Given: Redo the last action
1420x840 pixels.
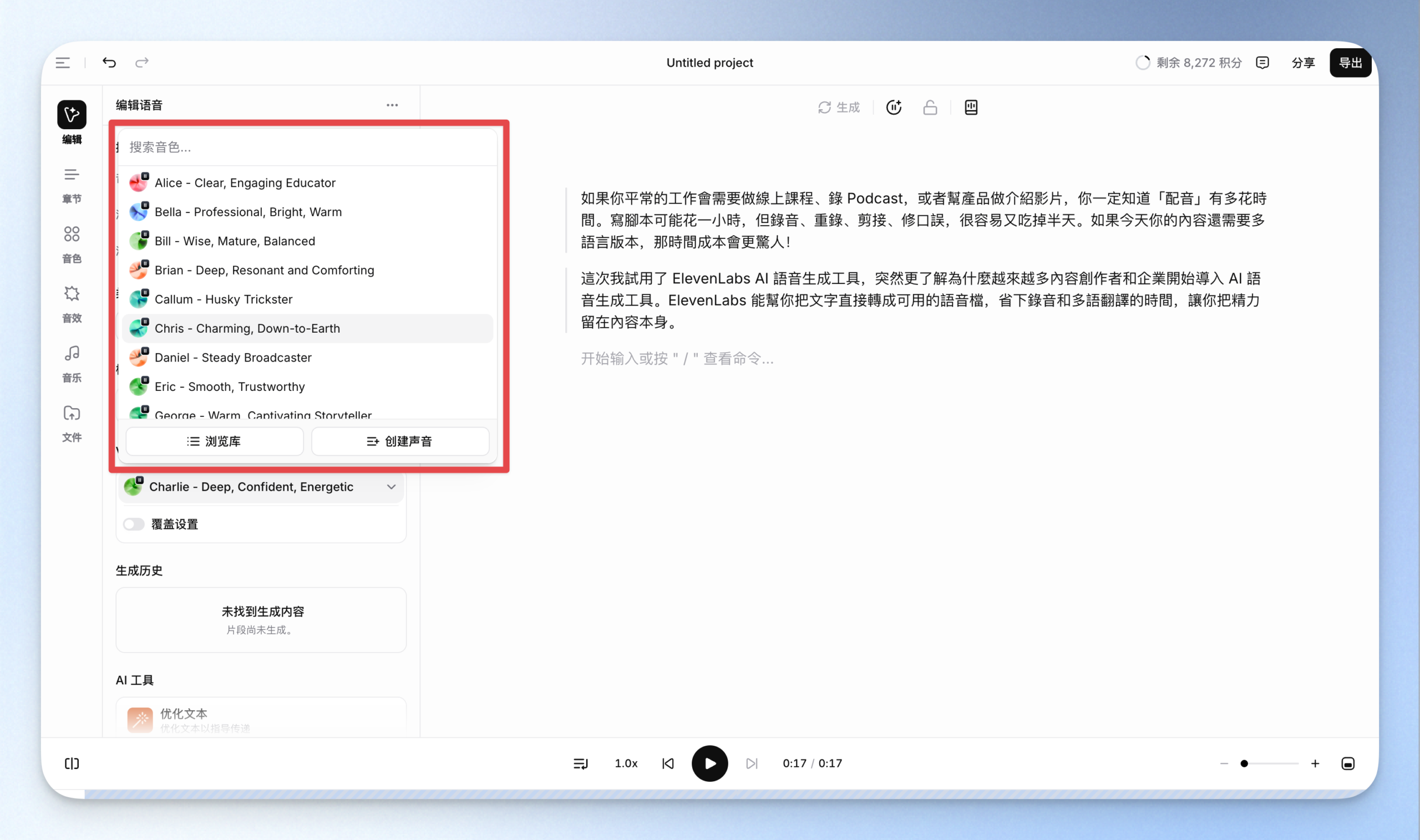Looking at the screenshot, I should tap(141, 62).
